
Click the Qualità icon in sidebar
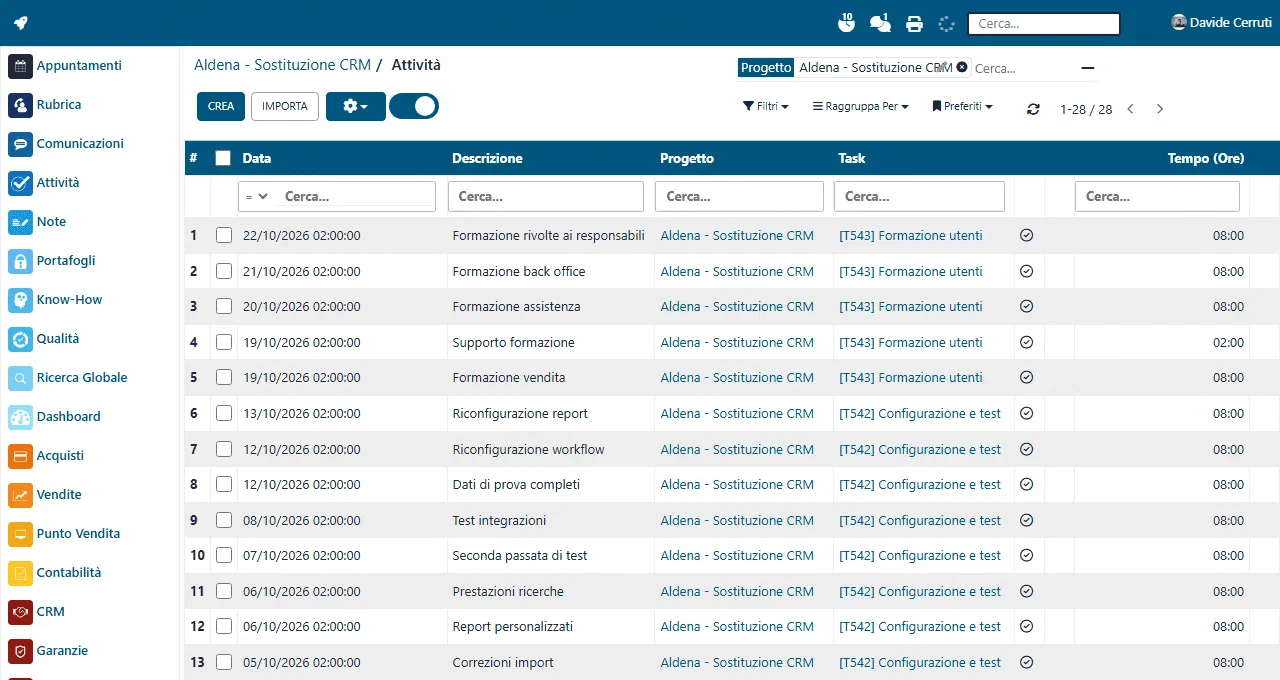[x=21, y=339]
